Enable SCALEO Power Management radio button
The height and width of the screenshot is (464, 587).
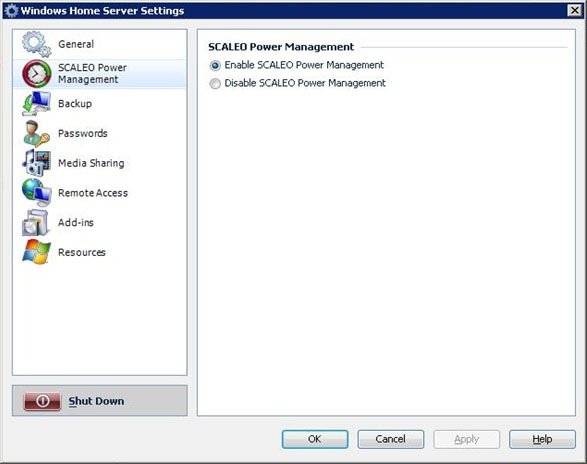215,66
